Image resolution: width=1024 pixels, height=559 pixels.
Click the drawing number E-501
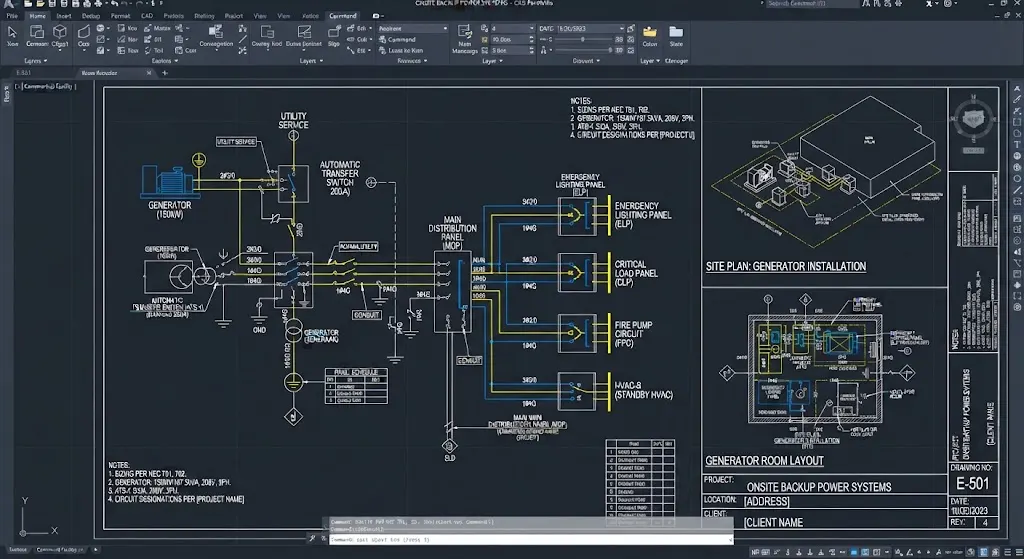[x=972, y=484]
